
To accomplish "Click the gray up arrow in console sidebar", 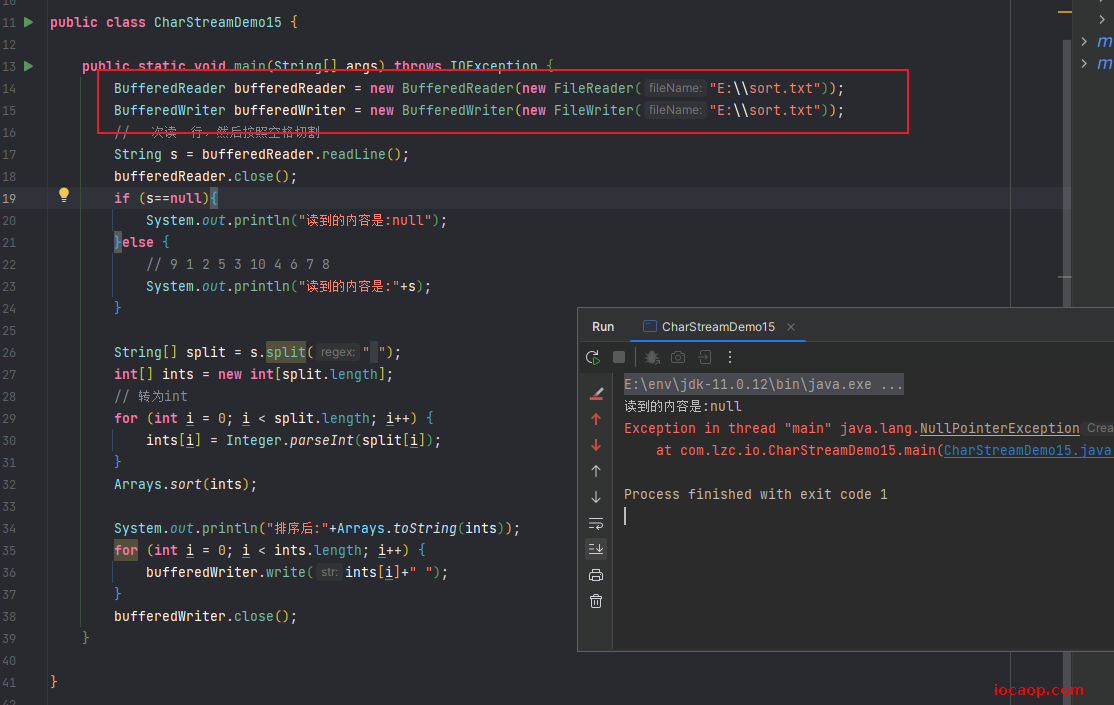I will [596, 471].
